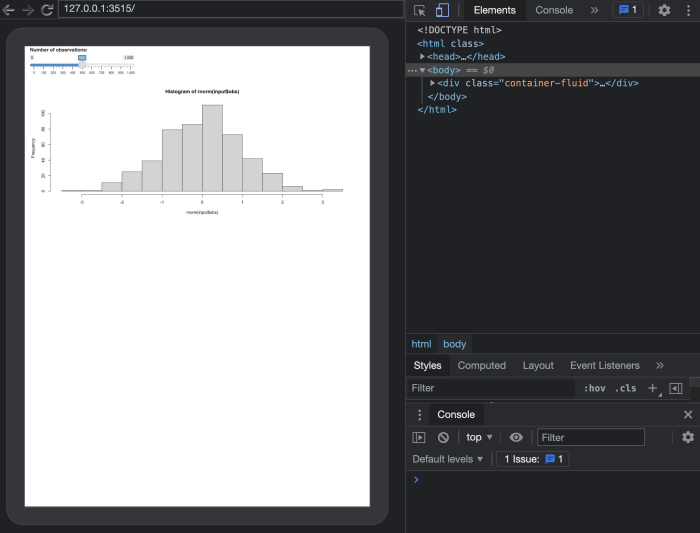Open console settings gear

tap(687, 437)
